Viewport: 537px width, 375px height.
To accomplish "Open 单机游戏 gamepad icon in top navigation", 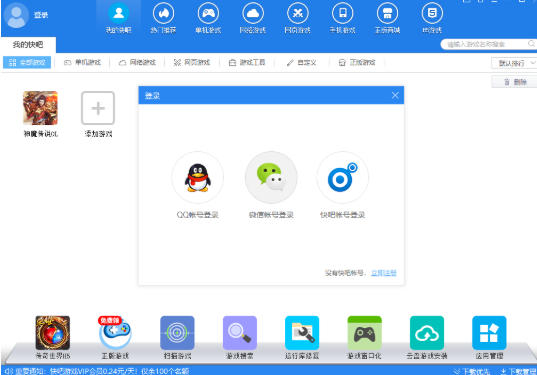I will click(x=208, y=13).
